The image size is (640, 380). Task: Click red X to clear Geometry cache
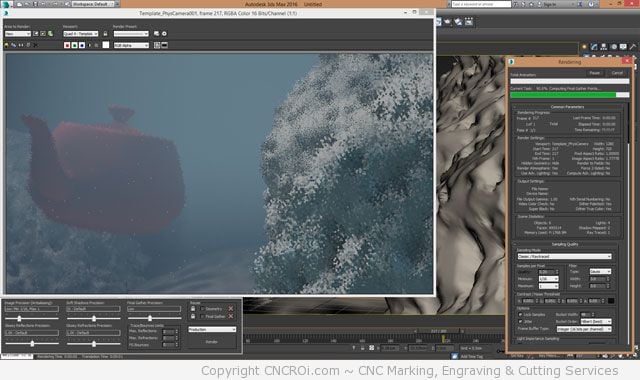(x=231, y=309)
